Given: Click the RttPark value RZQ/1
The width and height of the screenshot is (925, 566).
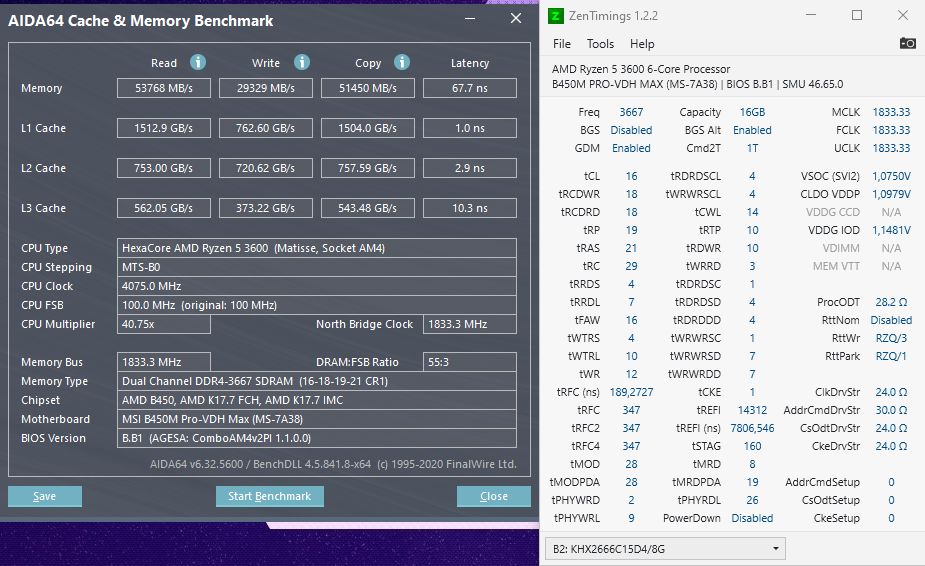Looking at the screenshot, I should coord(891,356).
